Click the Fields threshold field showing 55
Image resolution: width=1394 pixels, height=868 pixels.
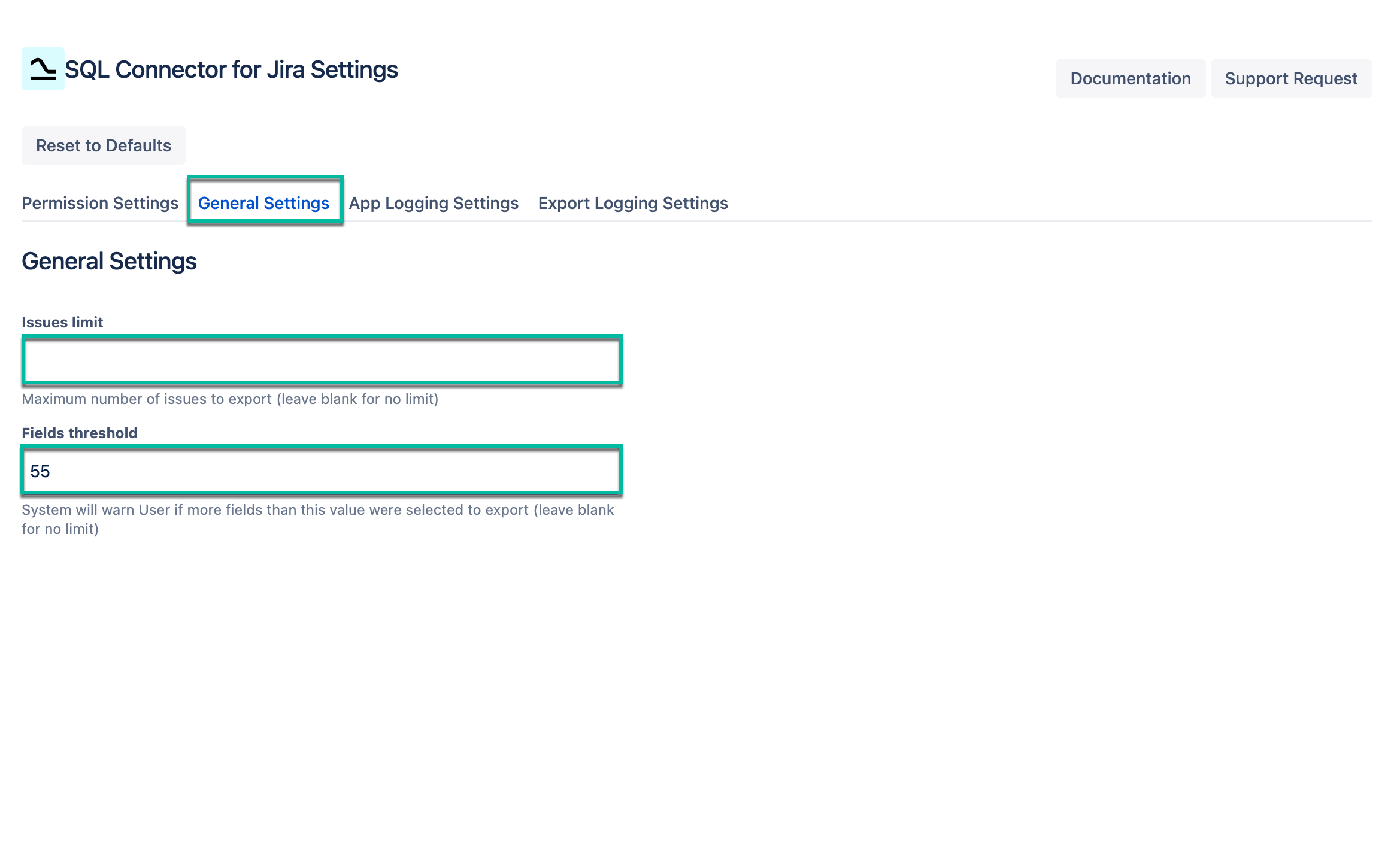[322, 471]
